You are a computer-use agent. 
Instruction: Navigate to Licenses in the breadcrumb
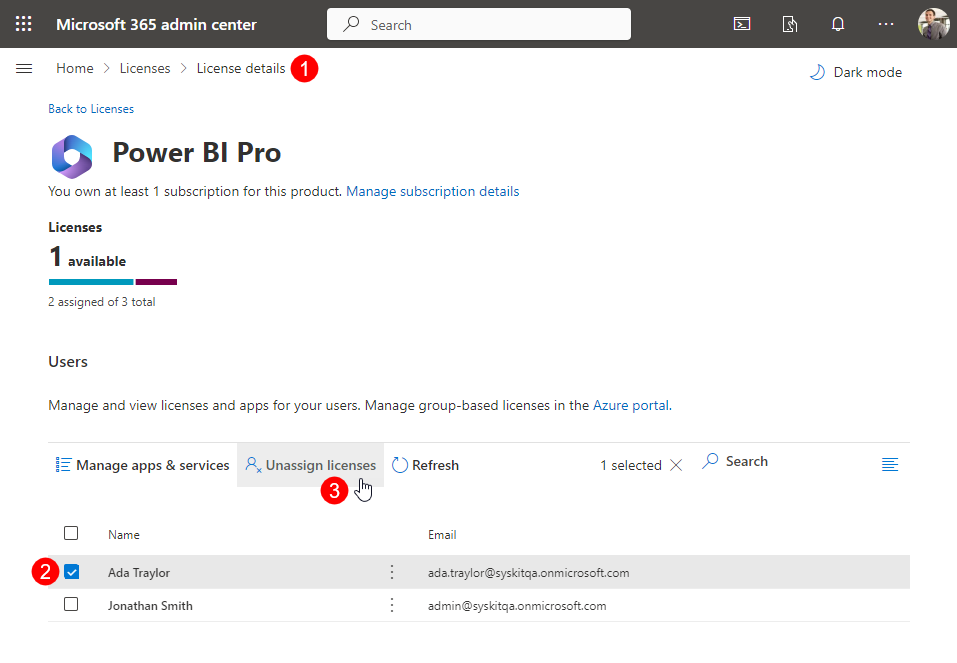pos(145,68)
